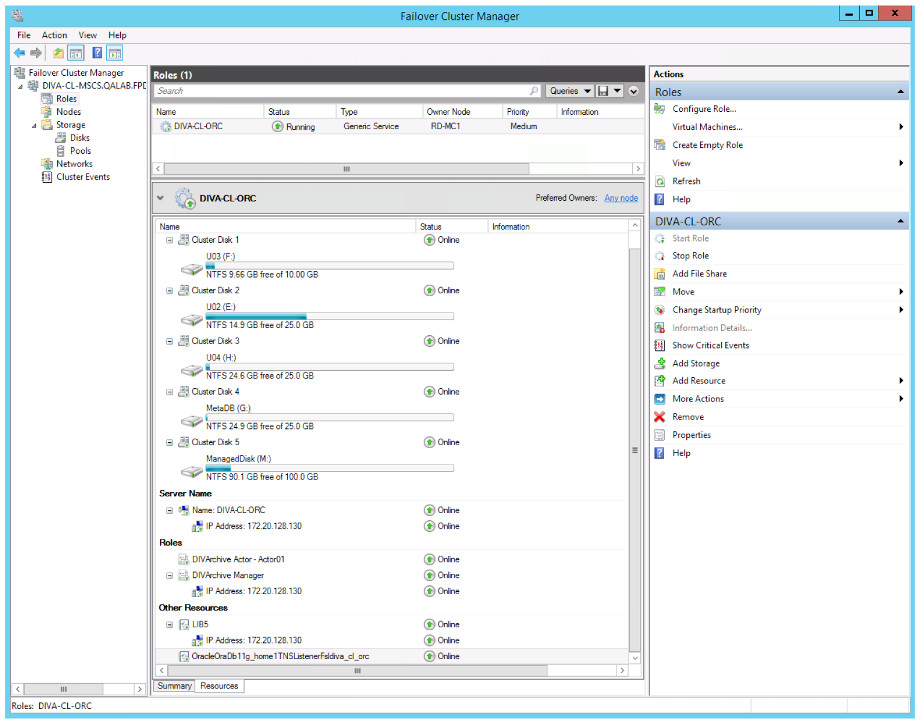Image resolution: width=920 pixels, height=724 pixels.
Task: Collapse the Storage node in tree
Action: (34, 126)
